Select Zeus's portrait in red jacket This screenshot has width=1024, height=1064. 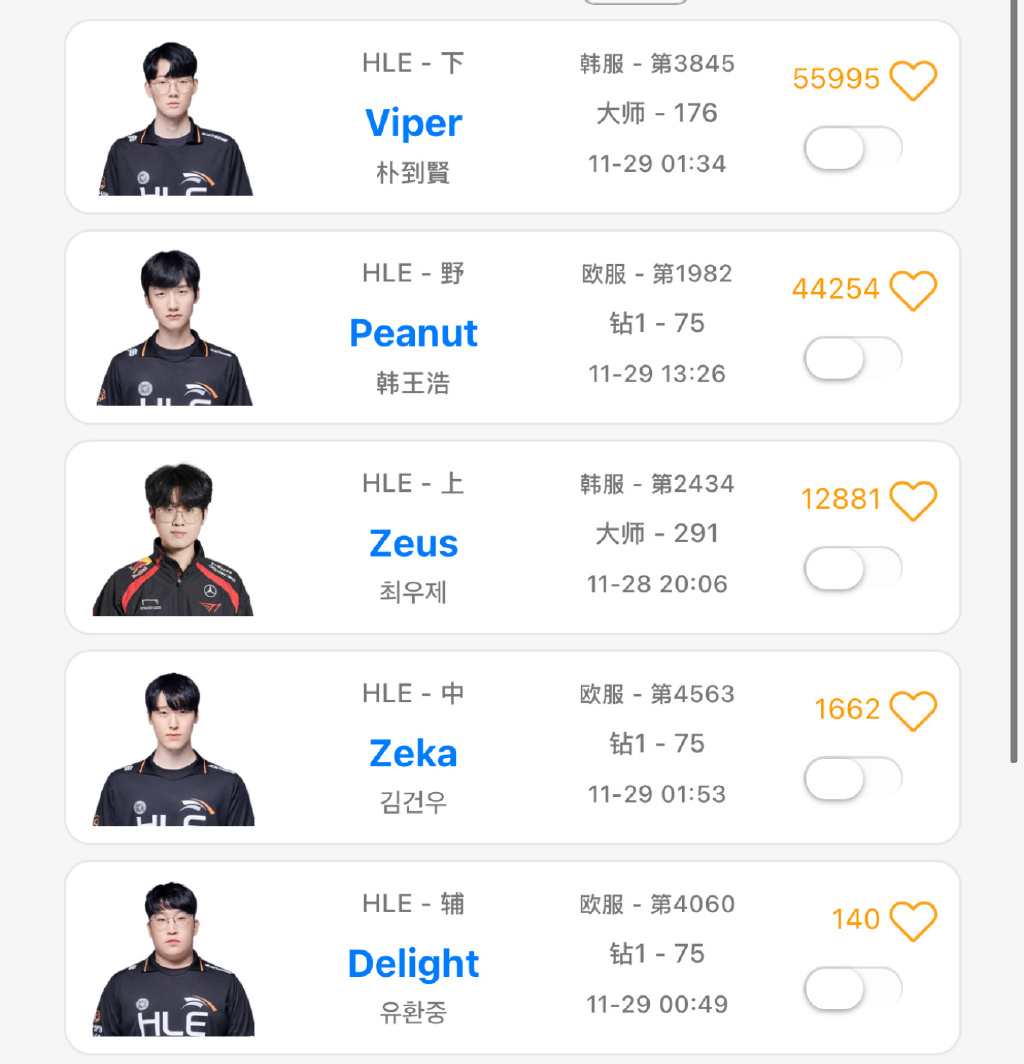click(174, 540)
